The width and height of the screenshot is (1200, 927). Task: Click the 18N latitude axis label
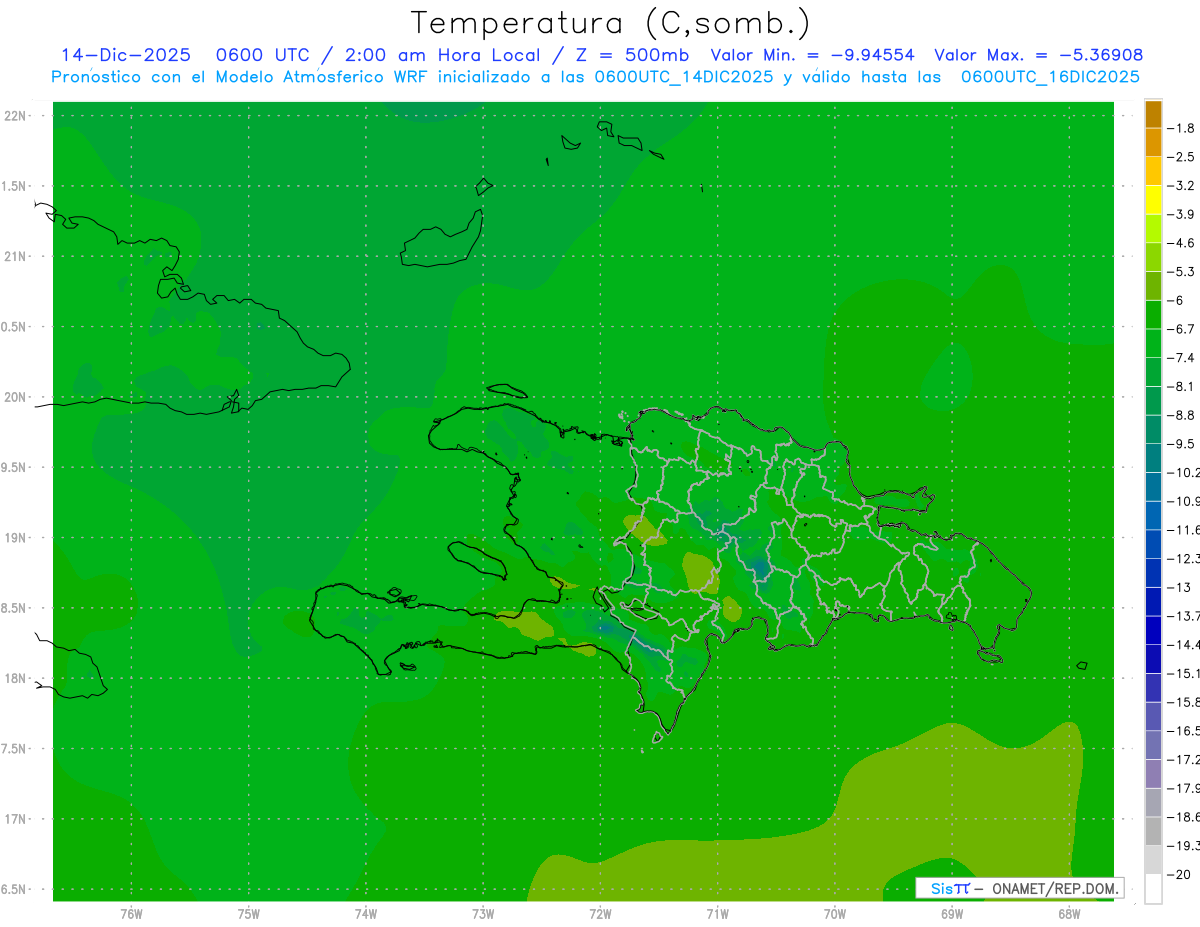coord(16,678)
